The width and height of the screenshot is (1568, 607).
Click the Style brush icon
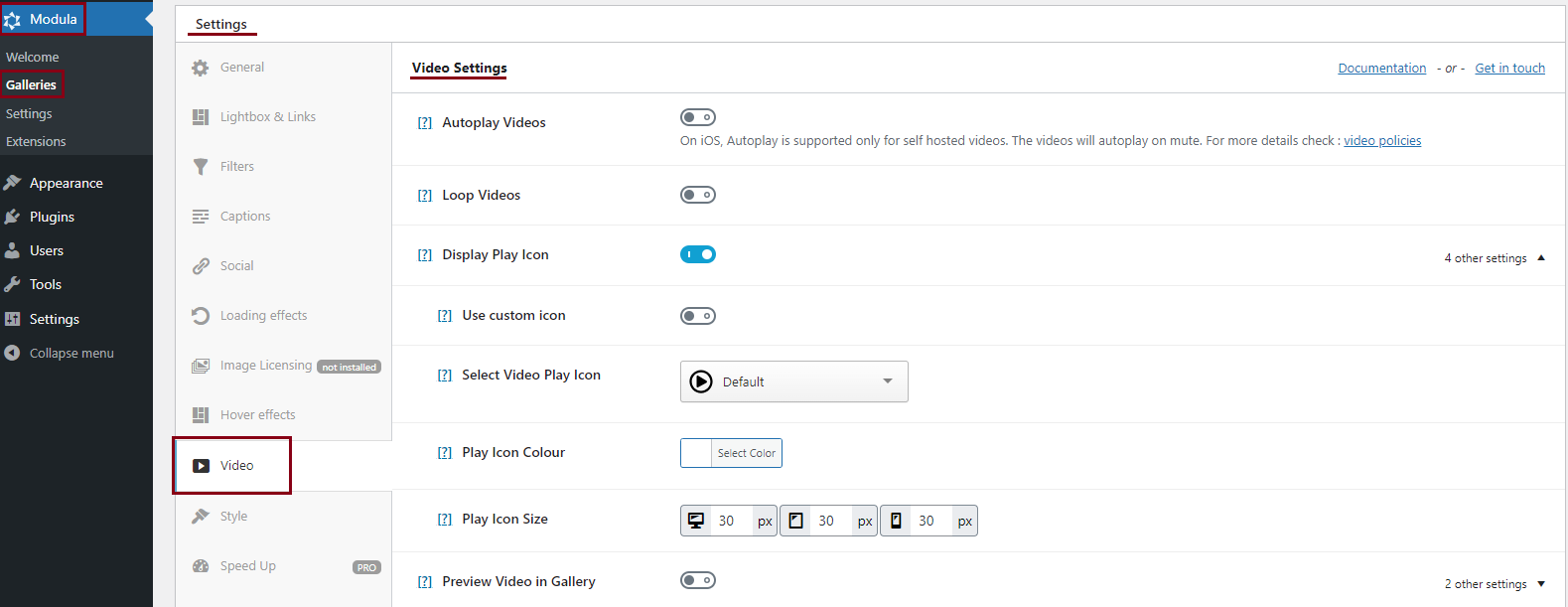point(201,517)
